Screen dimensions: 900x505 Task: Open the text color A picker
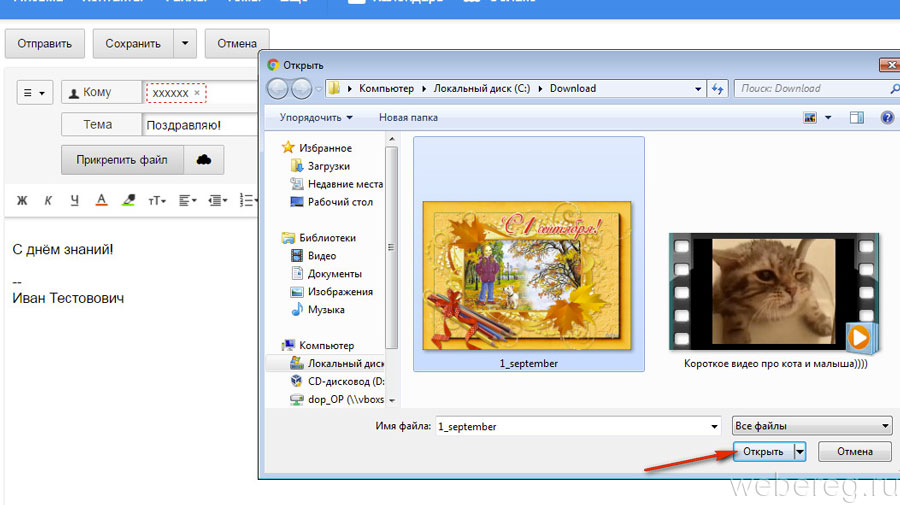point(102,200)
